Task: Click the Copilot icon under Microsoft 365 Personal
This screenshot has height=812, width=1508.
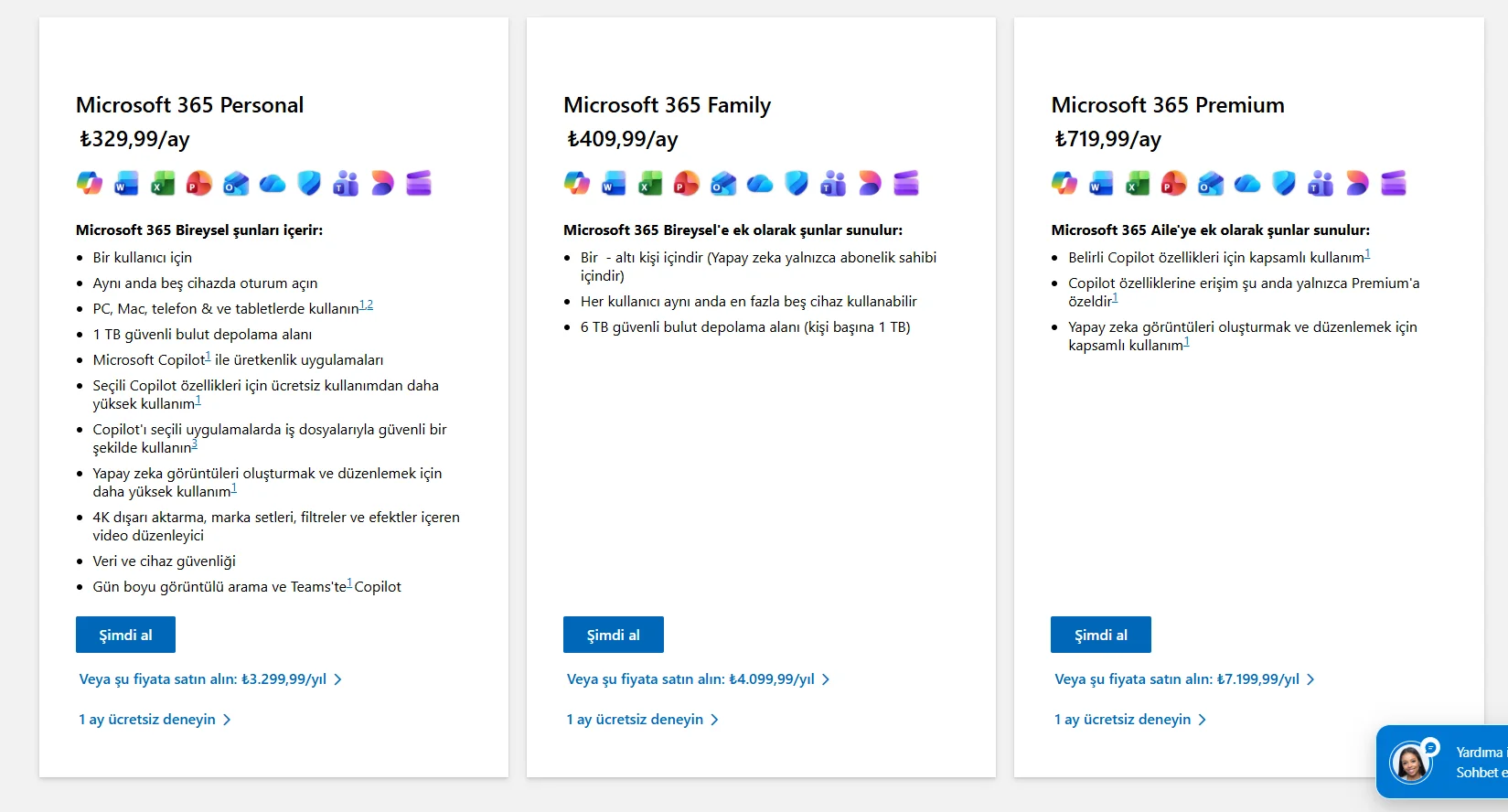Action: (x=90, y=183)
